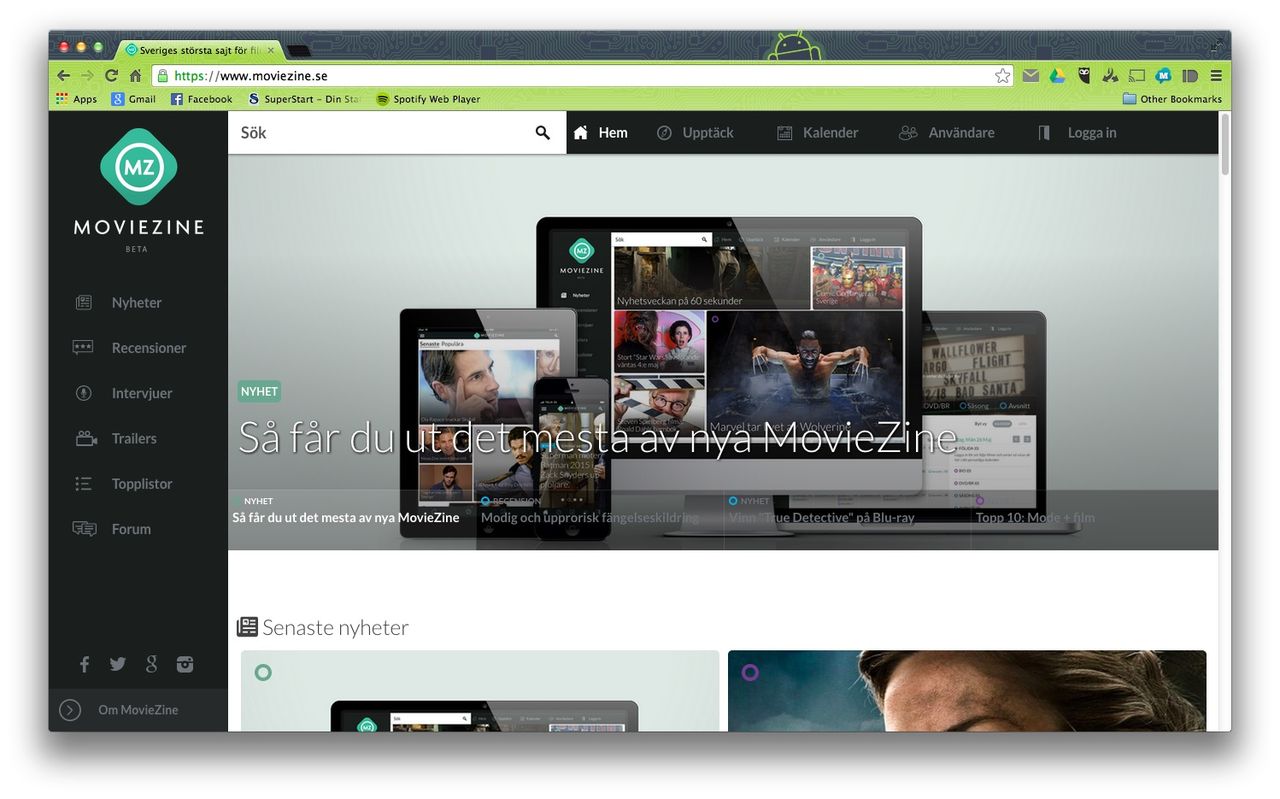This screenshot has height=799, width=1280.
Task: Go forward in the browser
Action: [x=87, y=76]
